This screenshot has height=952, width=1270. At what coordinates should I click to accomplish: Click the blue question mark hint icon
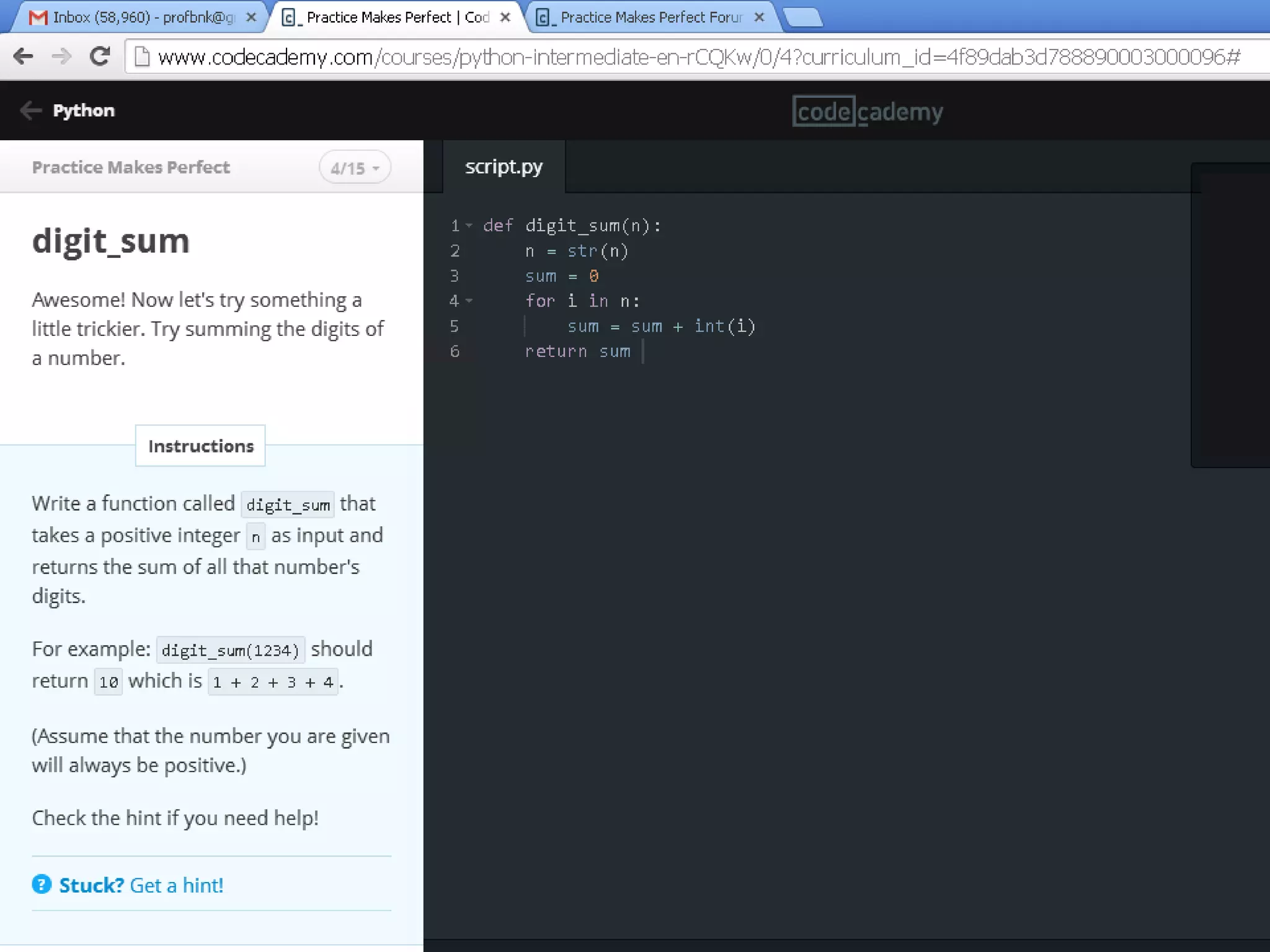pos(42,884)
